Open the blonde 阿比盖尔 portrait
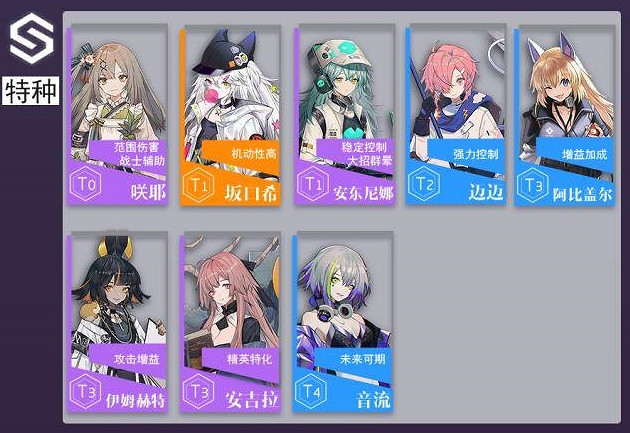The width and height of the screenshot is (630, 433). [x=567, y=90]
